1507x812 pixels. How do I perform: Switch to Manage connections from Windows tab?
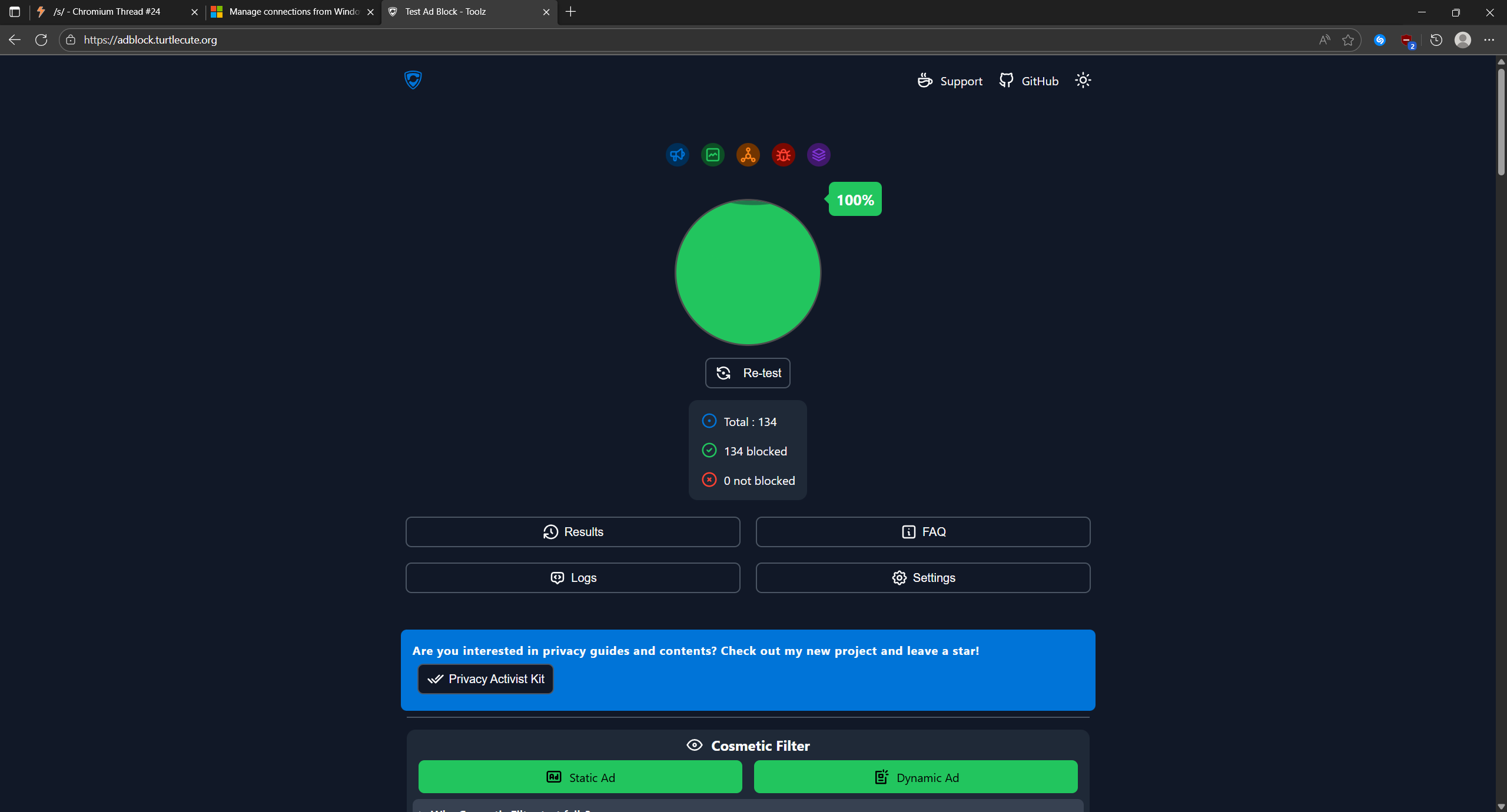point(293,12)
